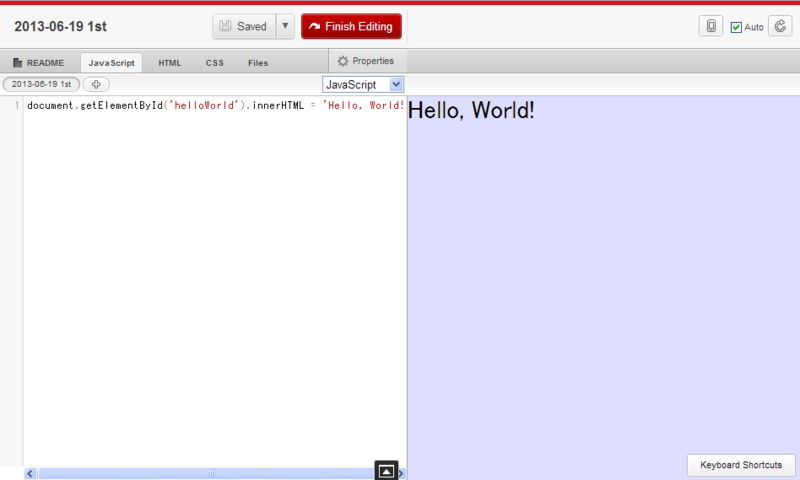The image size is (800, 480).
Task: Click the Saved button
Action: [244, 26]
